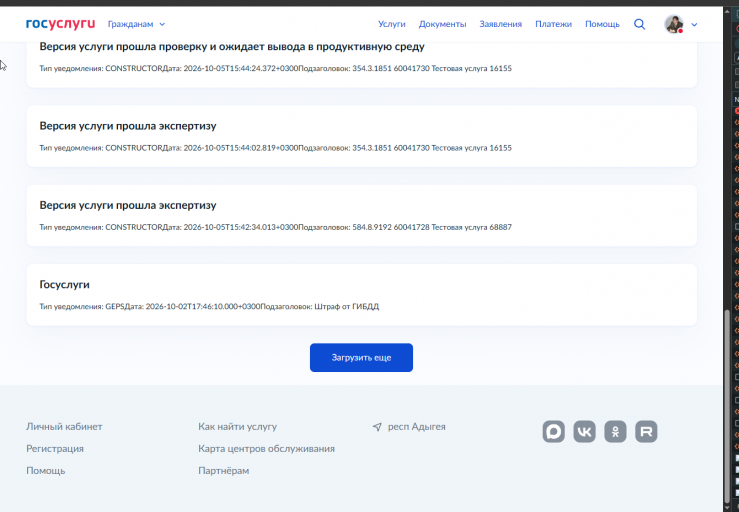
Task: Open the user profile avatar
Action: [674, 24]
